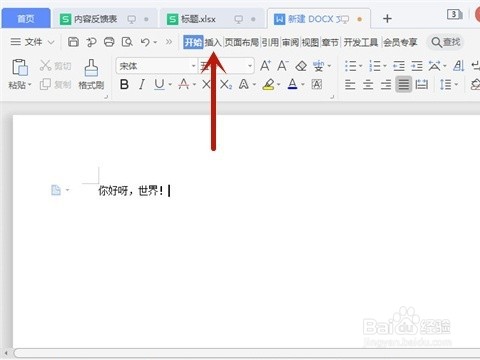
Task: Toggle Bold formatting
Action: 124,84
